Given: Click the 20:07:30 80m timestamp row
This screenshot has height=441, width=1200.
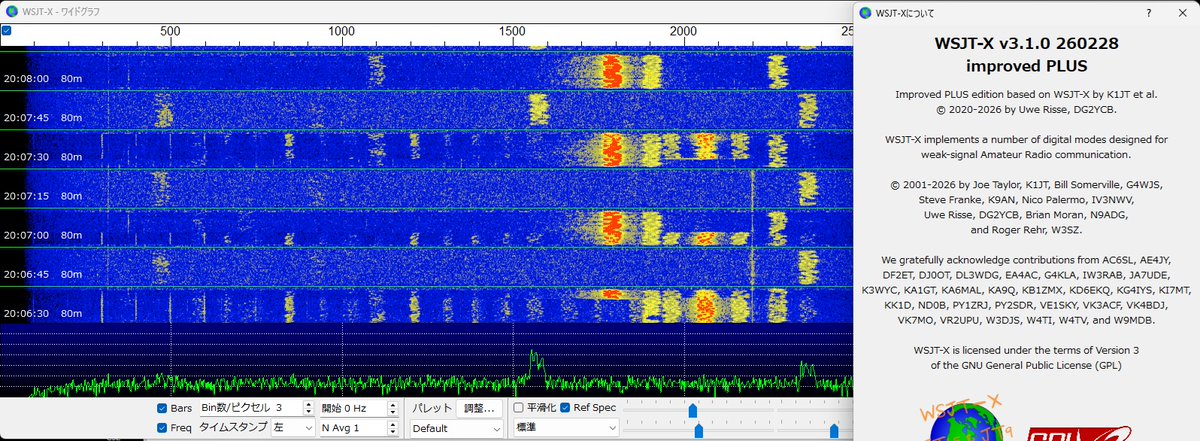Looking at the screenshot, I should coord(43,157).
